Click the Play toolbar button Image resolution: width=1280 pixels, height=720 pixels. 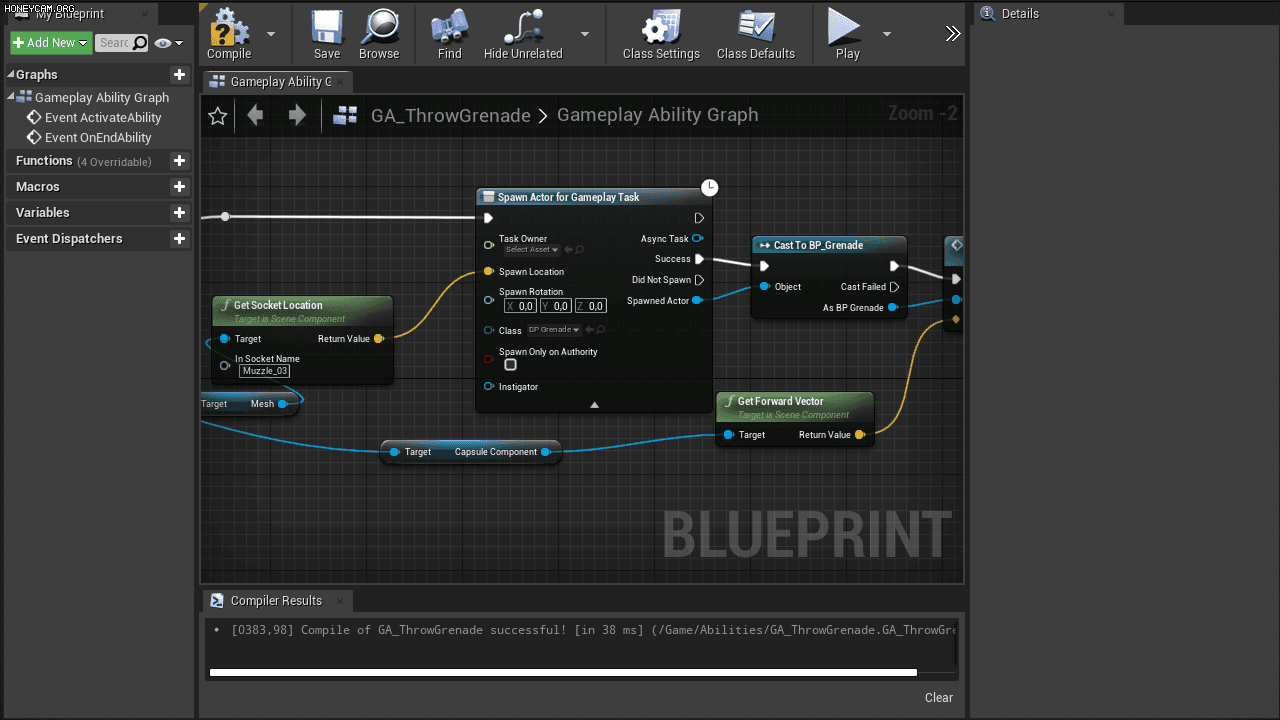847,34
